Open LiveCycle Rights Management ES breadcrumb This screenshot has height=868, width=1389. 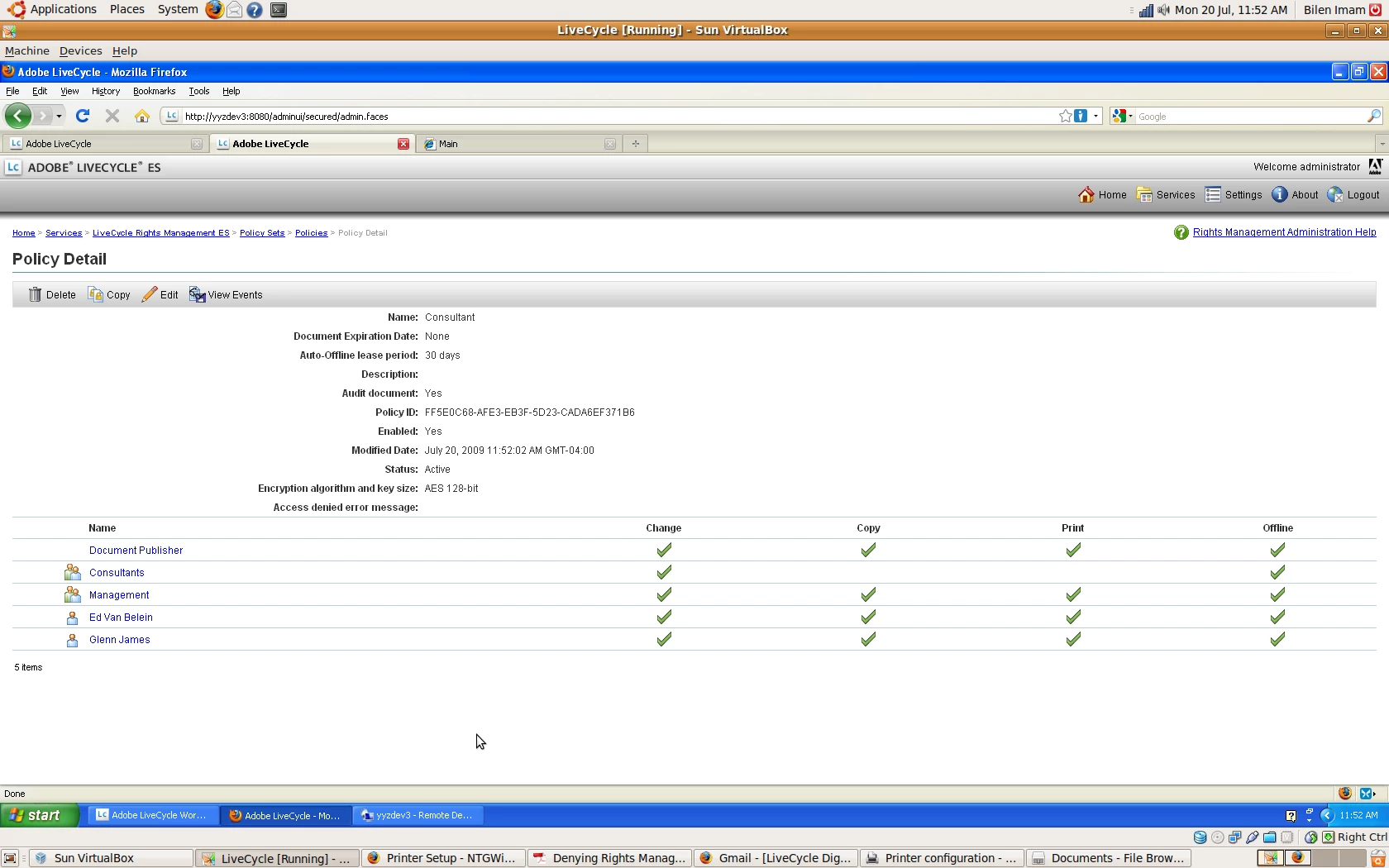[x=160, y=233]
